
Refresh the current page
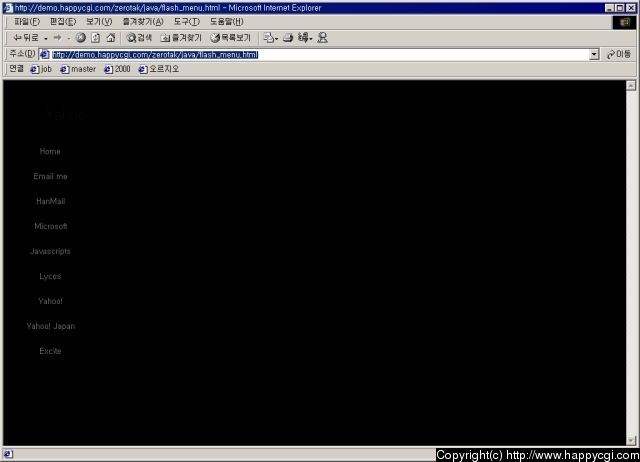96,38
